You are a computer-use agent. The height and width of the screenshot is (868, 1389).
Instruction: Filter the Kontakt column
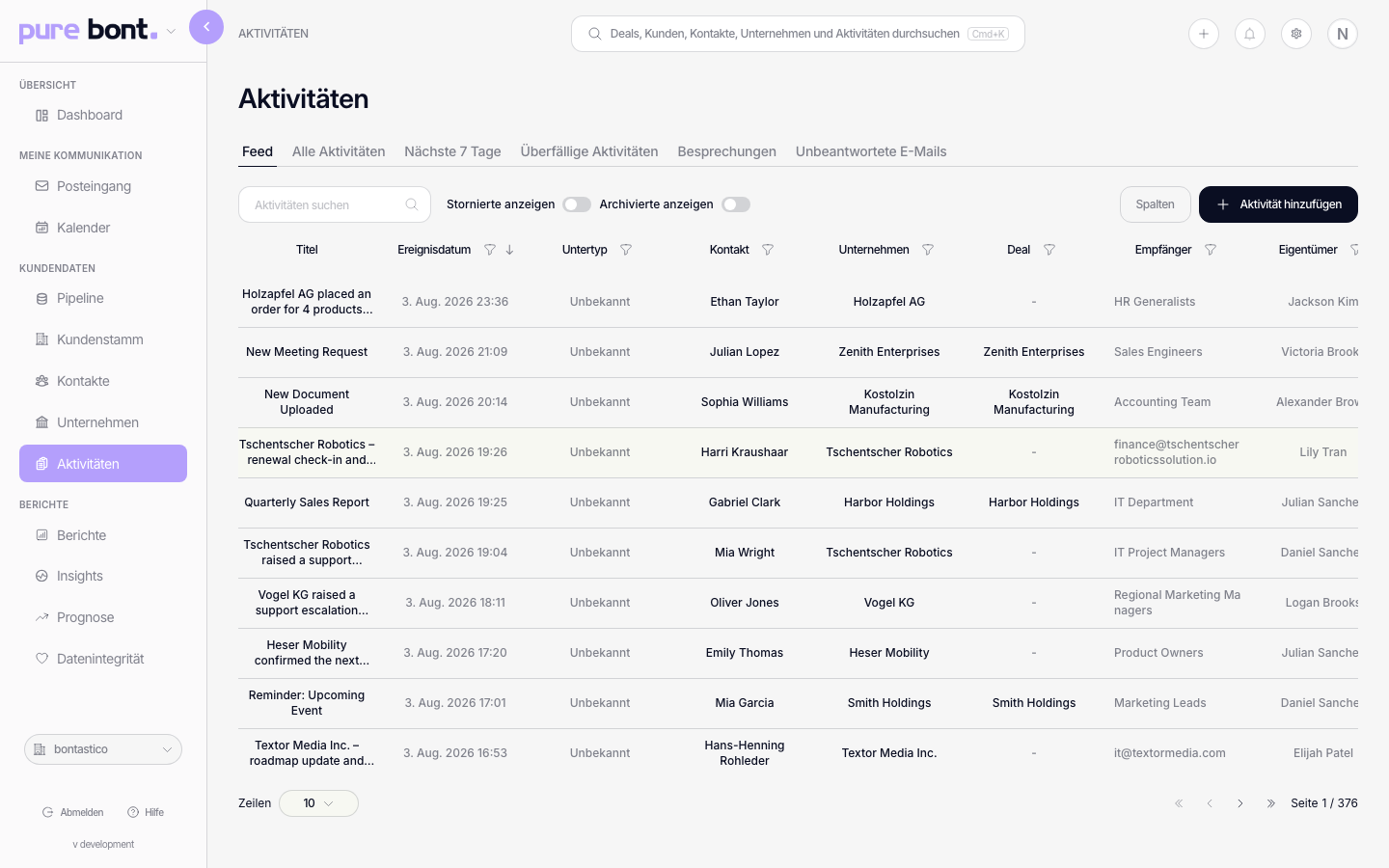pyautogui.click(x=768, y=250)
